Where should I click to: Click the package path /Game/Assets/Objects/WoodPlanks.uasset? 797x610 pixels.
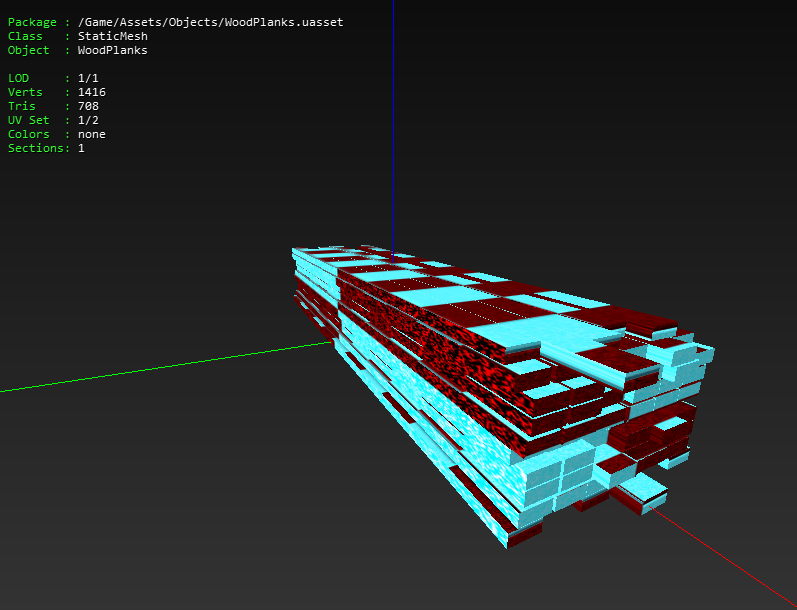coord(210,22)
